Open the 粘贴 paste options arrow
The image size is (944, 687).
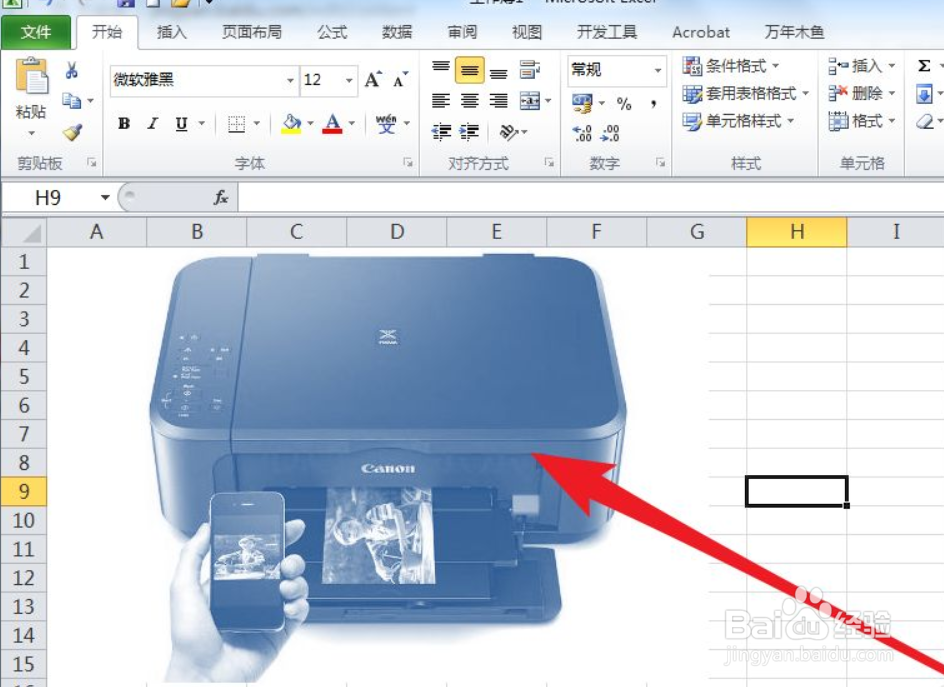point(31,132)
